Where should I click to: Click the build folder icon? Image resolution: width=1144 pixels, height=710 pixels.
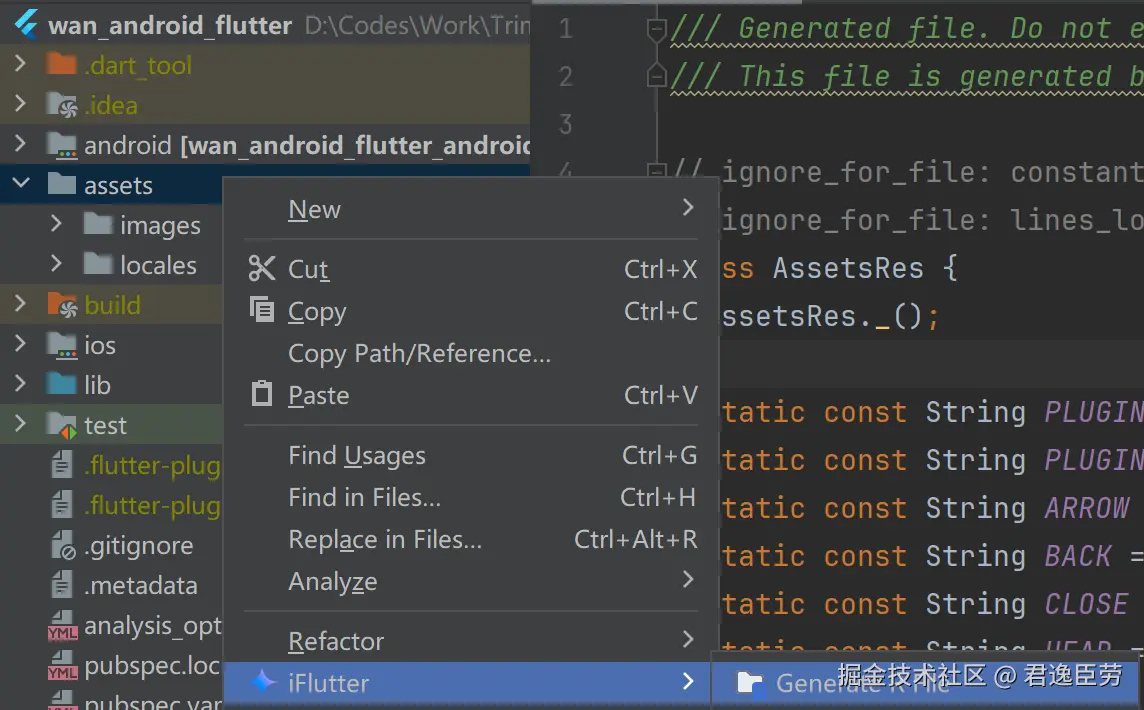point(62,306)
